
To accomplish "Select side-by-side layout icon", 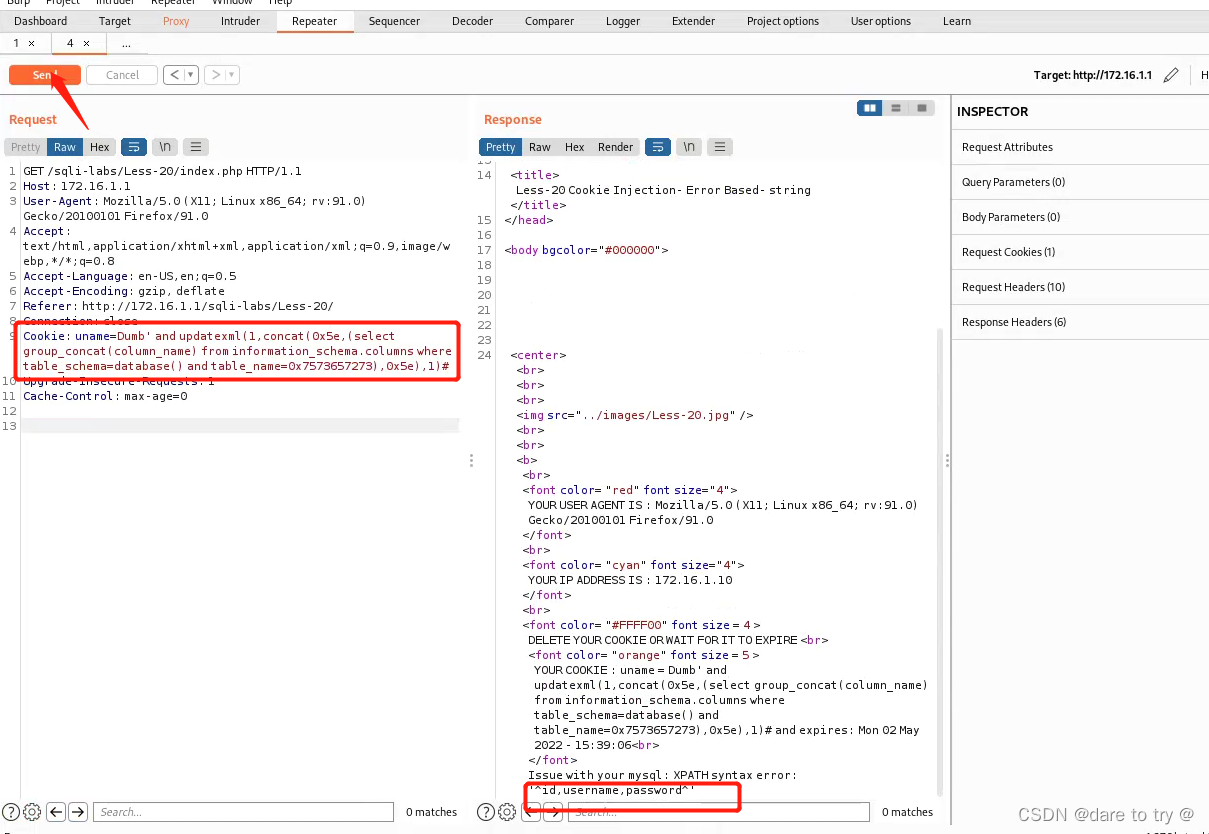I will 870,108.
